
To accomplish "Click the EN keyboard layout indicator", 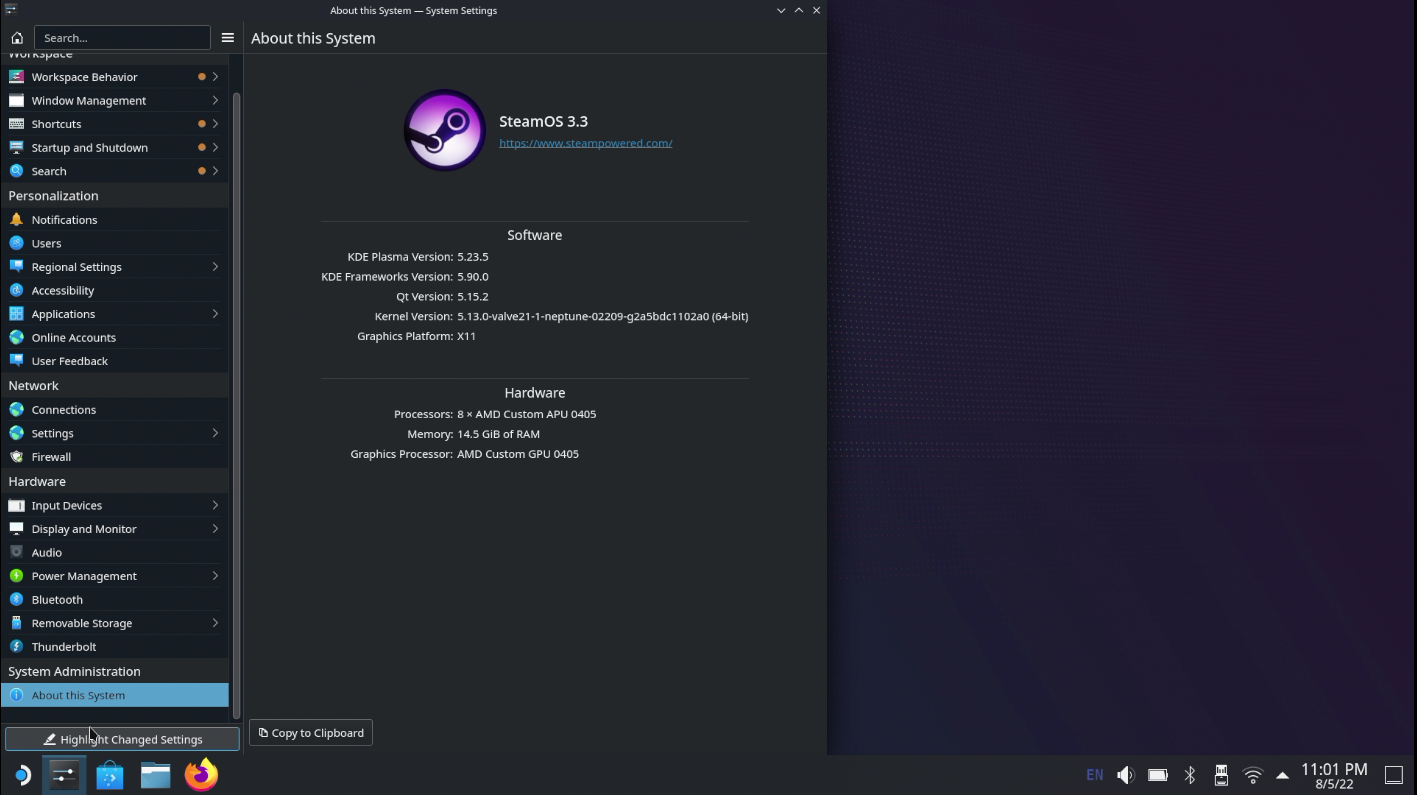I will pyautogui.click(x=1095, y=775).
